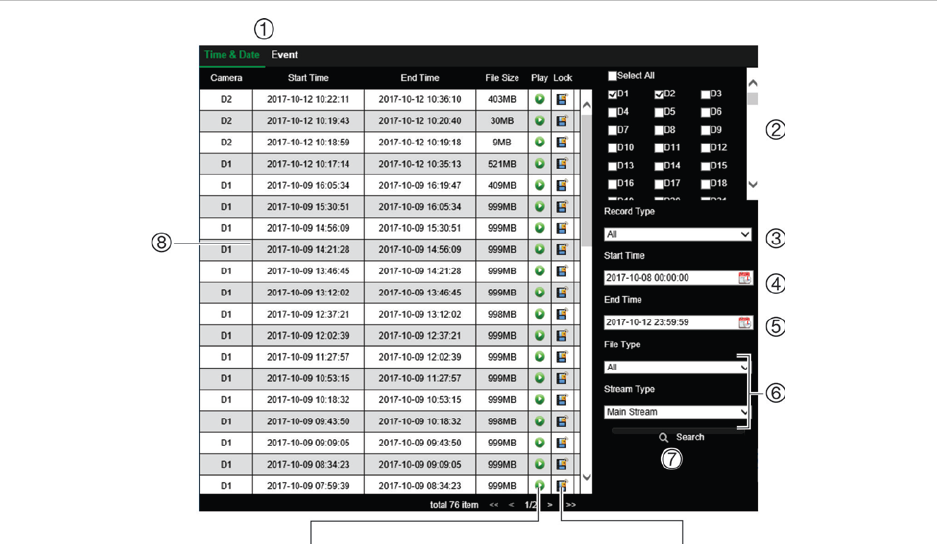The width and height of the screenshot is (937, 544).
Task: Click results list scroll-down arrow
Action: coord(586,477)
